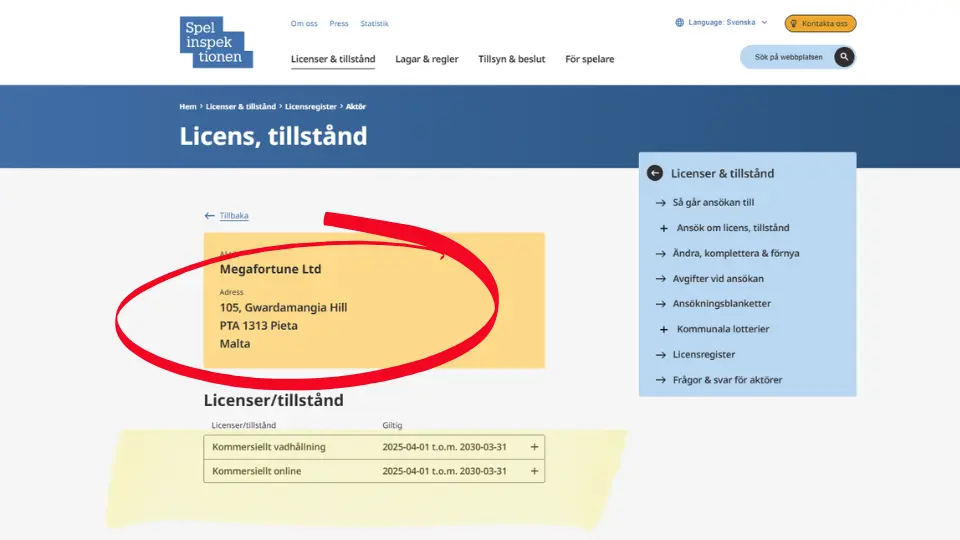Open Licensregister sidebar link
The height and width of the screenshot is (540, 960).
tap(704, 354)
